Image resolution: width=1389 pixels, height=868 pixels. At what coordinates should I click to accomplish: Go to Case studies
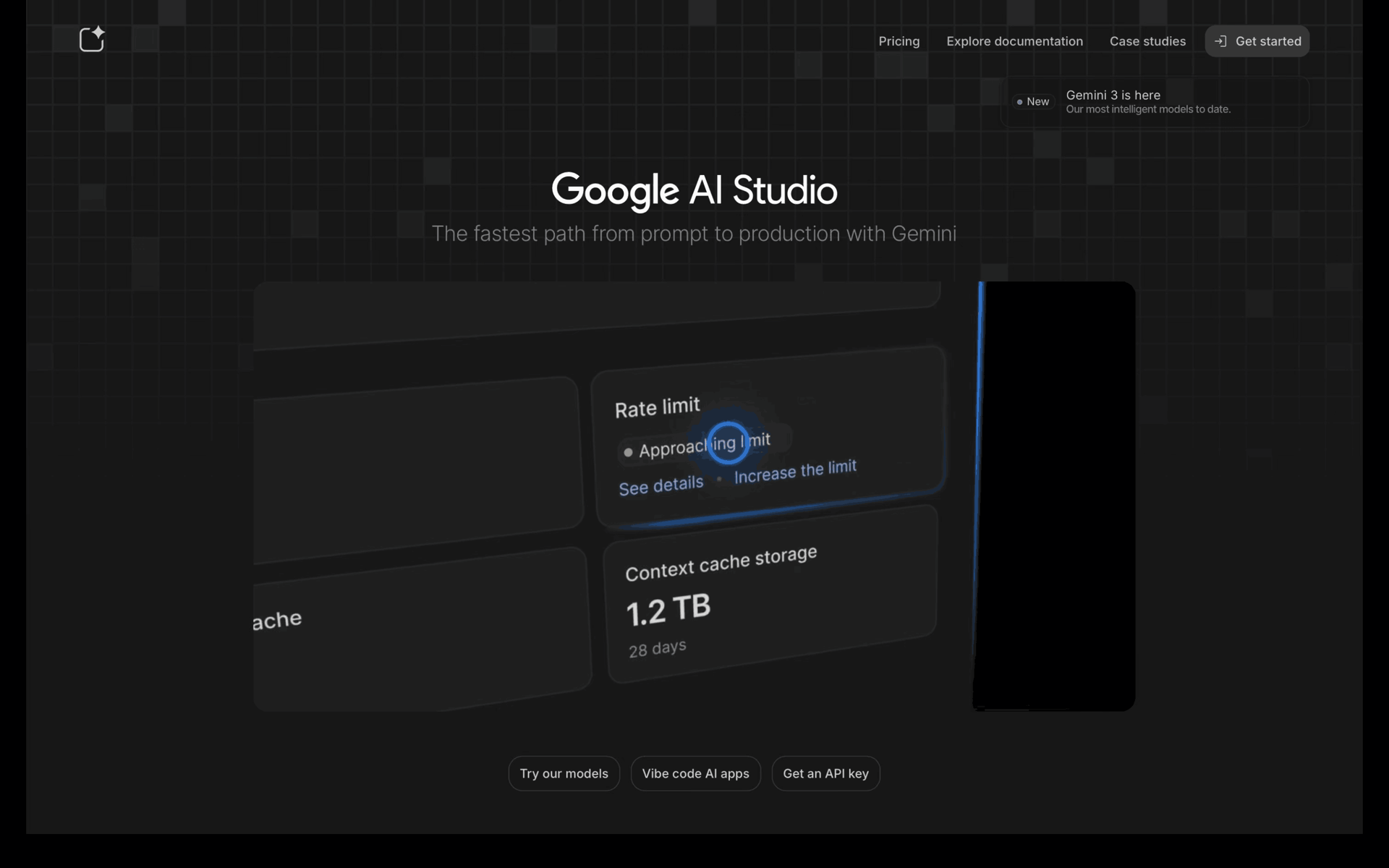(x=1147, y=41)
